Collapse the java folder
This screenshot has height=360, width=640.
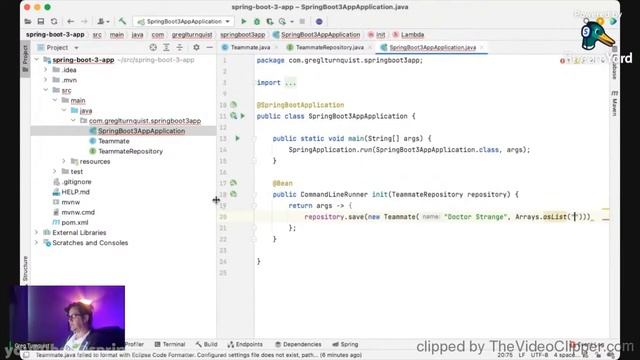tap(64, 111)
